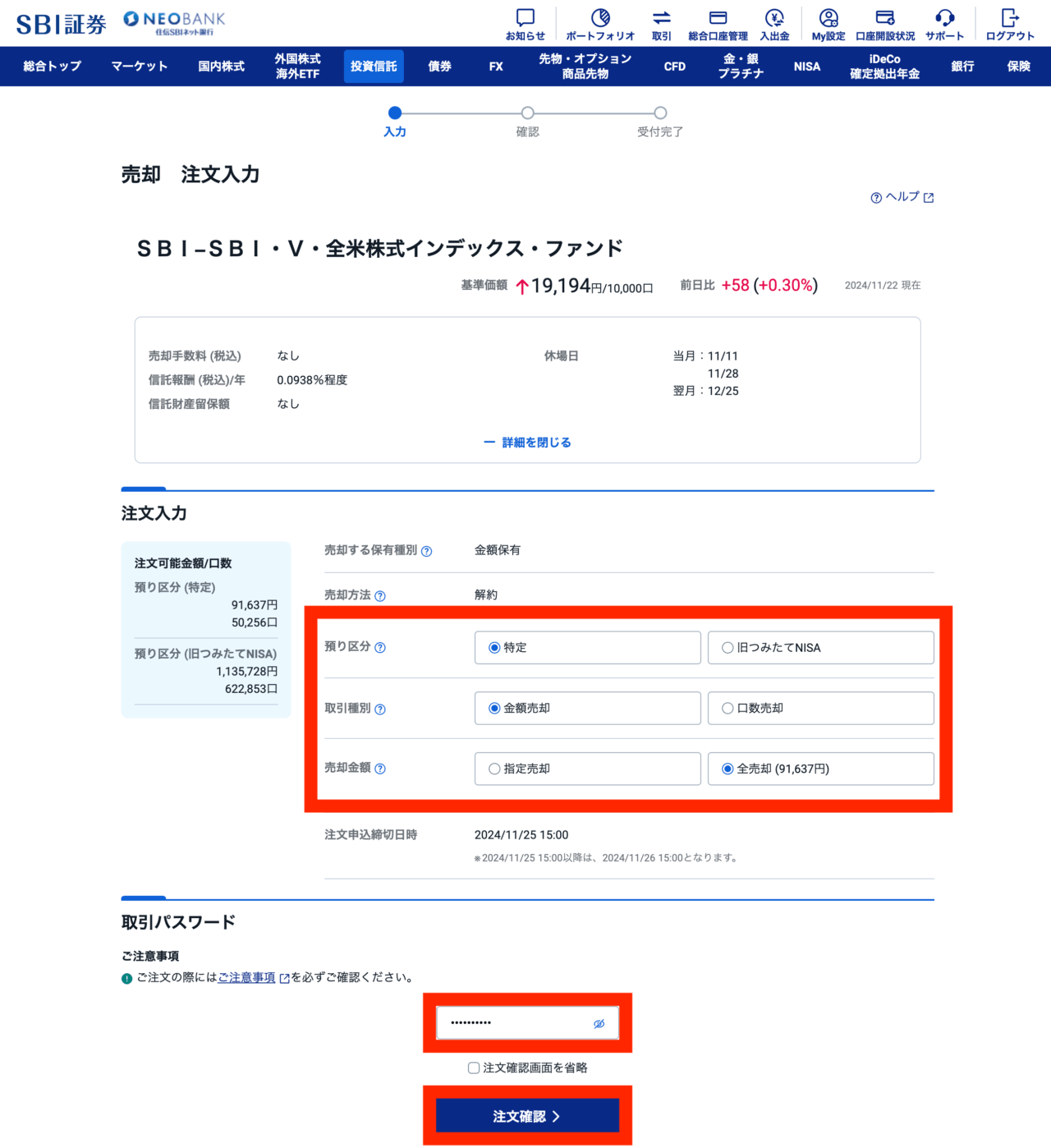Image resolution: width=1051 pixels, height=1148 pixels.
Task: Open the マーケット menu
Action: point(140,67)
